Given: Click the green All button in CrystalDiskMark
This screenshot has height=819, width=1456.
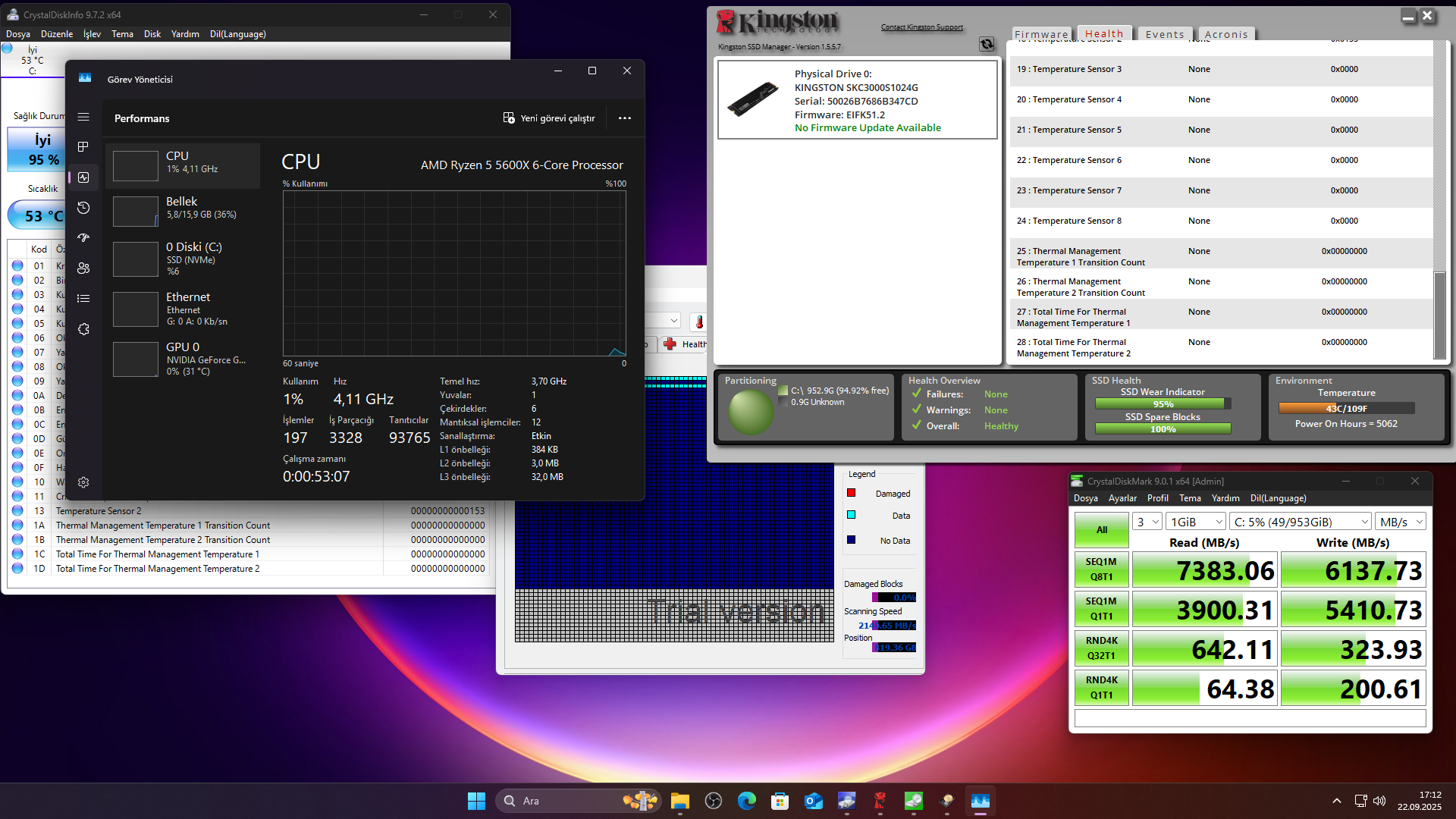Looking at the screenshot, I should tap(1102, 530).
